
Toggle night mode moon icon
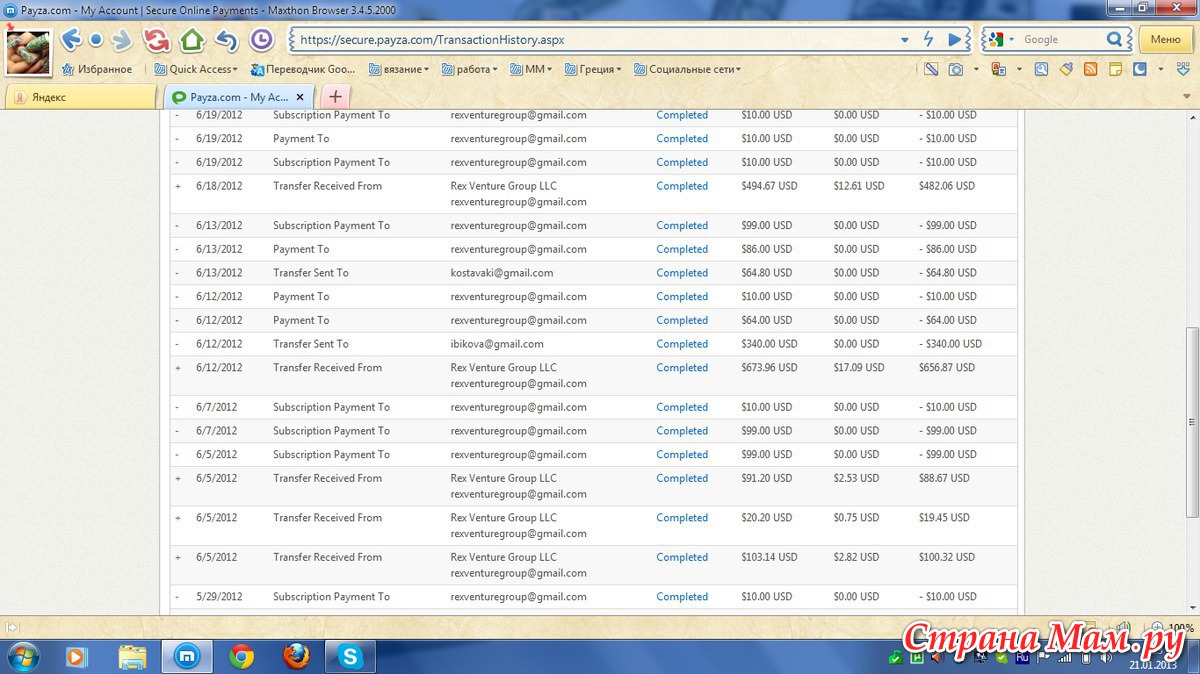1139,69
